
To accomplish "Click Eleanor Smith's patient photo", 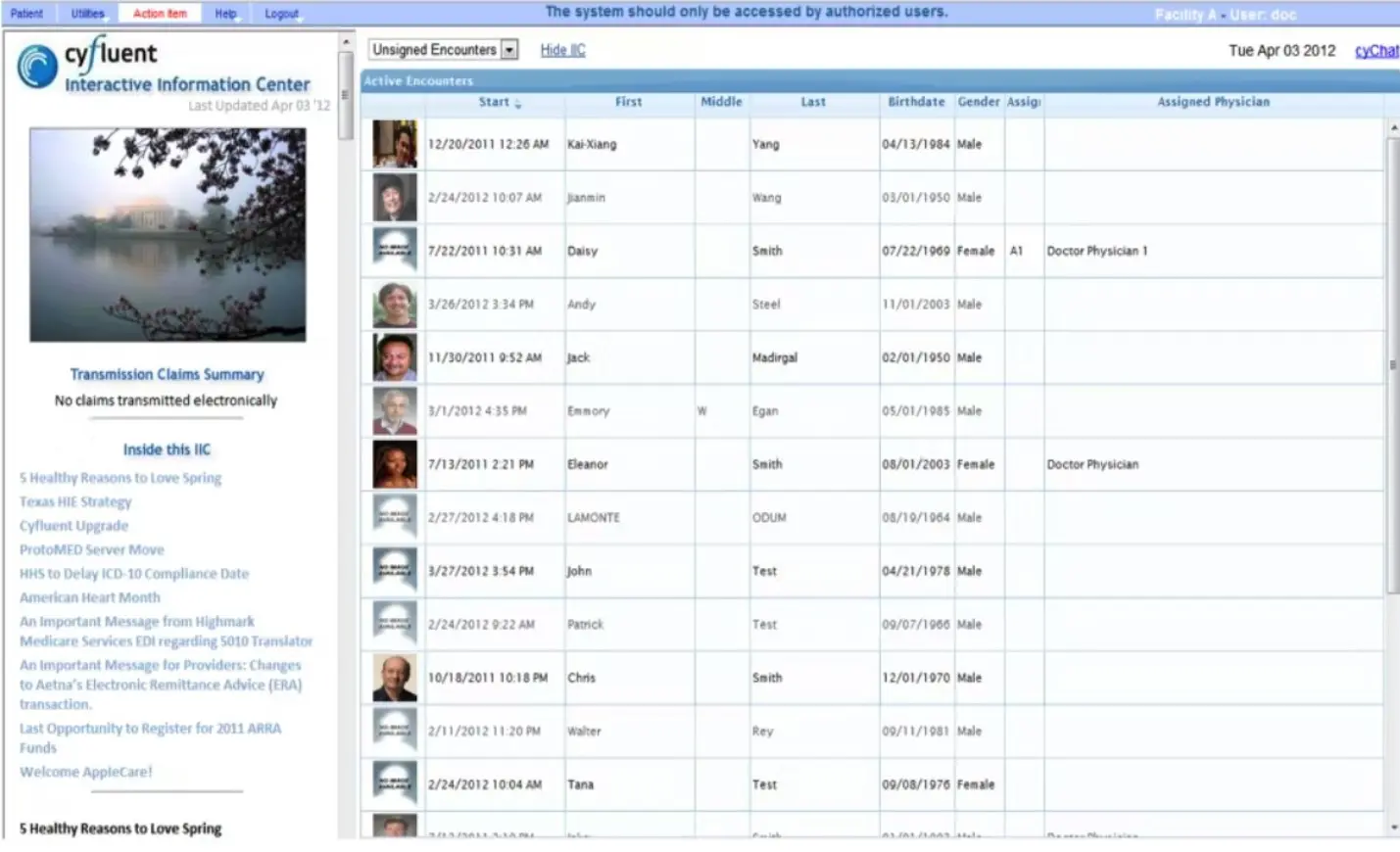I will click(392, 463).
